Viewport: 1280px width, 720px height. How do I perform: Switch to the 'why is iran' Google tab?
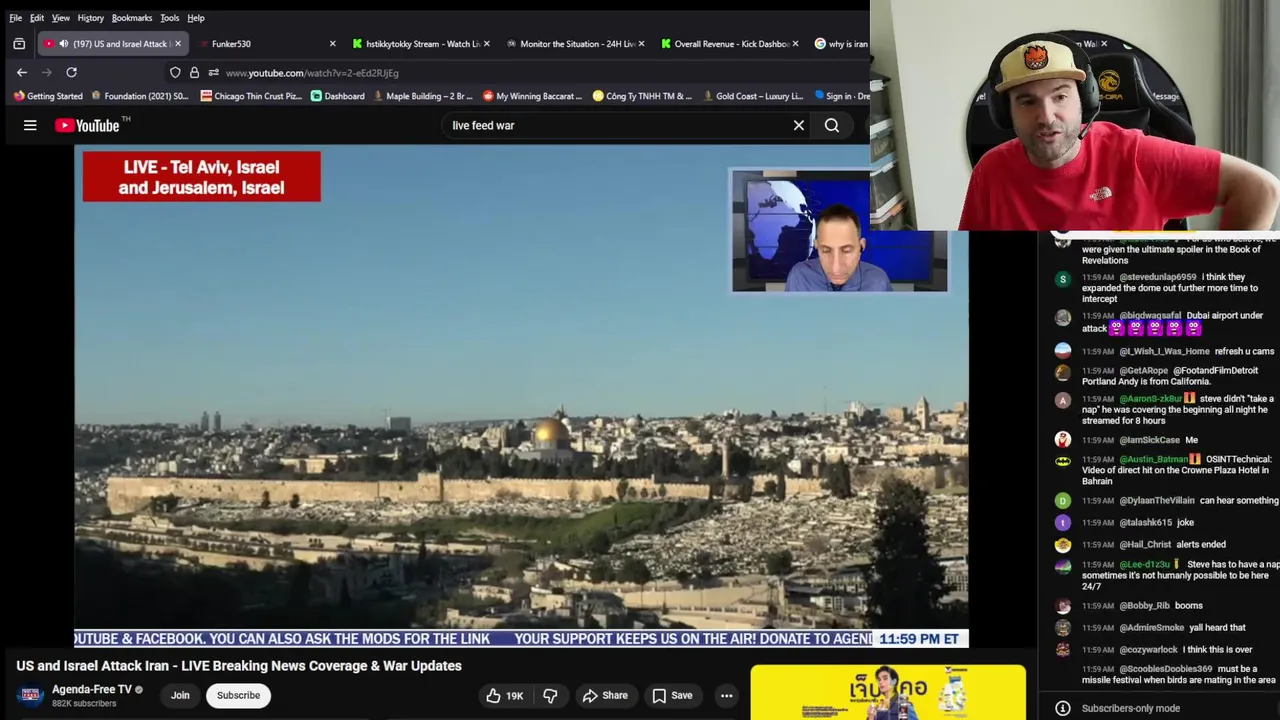coord(840,44)
